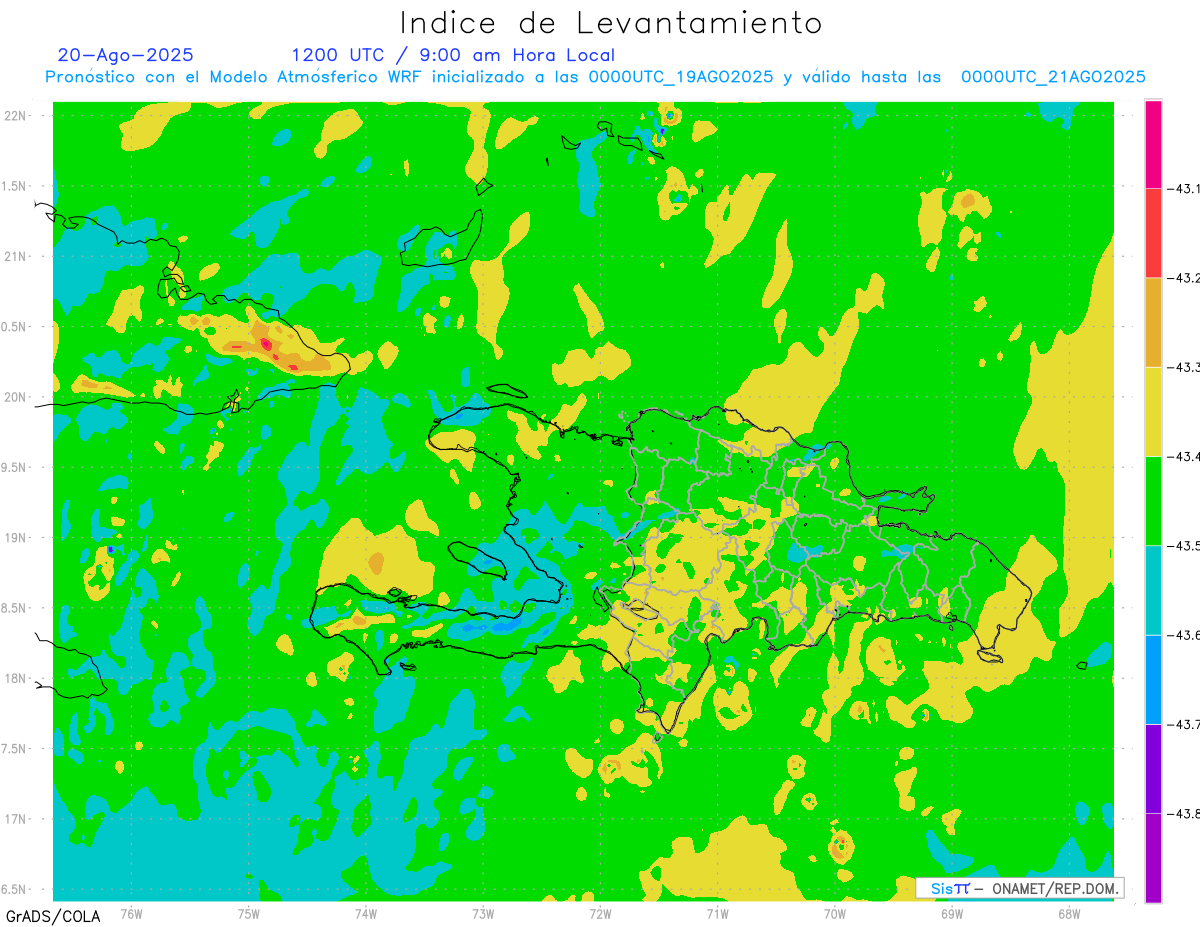Pick the red color bar segment below -43.1
This screenshot has width=1200, height=927.
(1153, 233)
